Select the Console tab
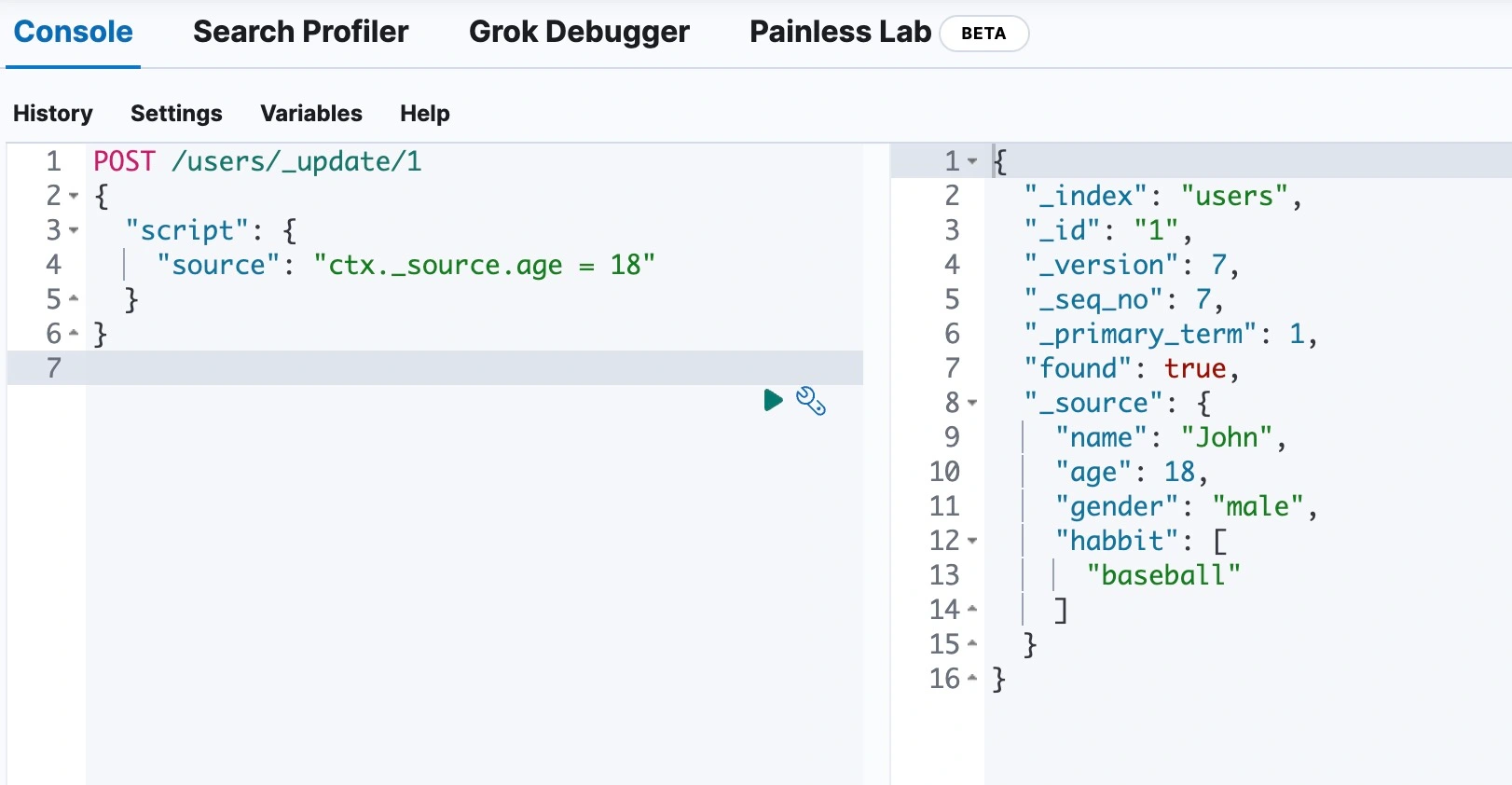 (74, 33)
